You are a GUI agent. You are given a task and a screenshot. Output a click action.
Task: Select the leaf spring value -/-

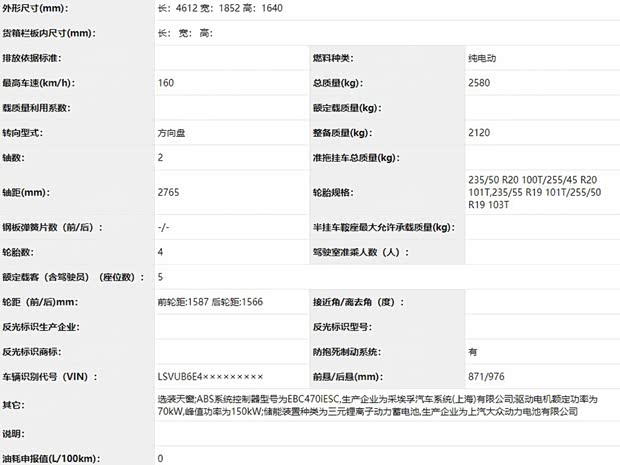(163, 227)
